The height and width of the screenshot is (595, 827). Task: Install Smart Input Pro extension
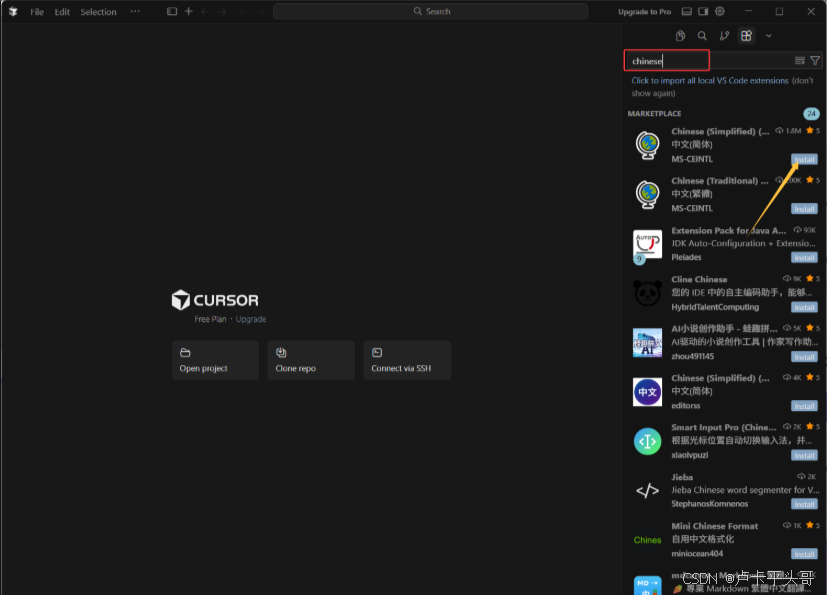tap(804, 456)
